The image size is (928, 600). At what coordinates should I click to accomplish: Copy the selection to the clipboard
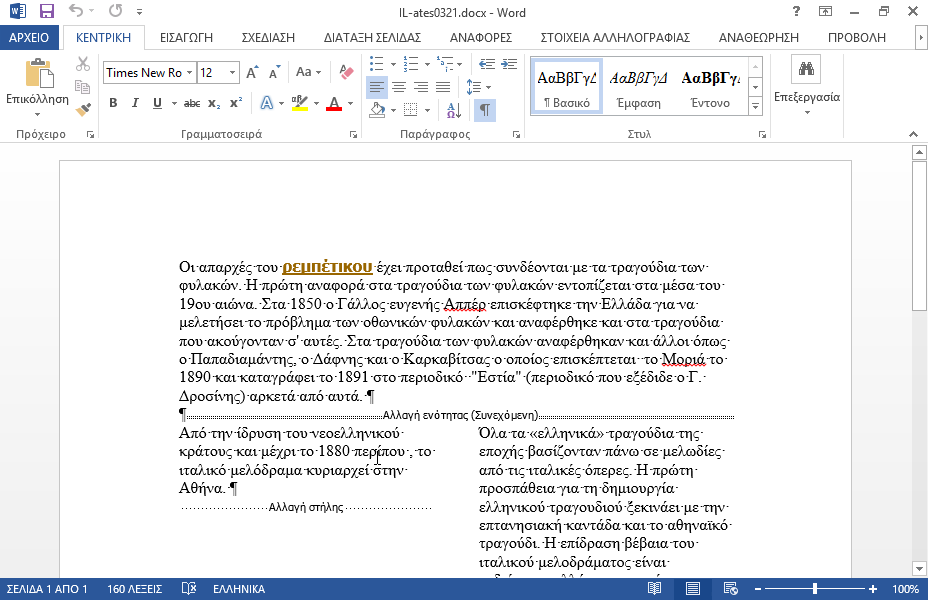(x=83, y=86)
